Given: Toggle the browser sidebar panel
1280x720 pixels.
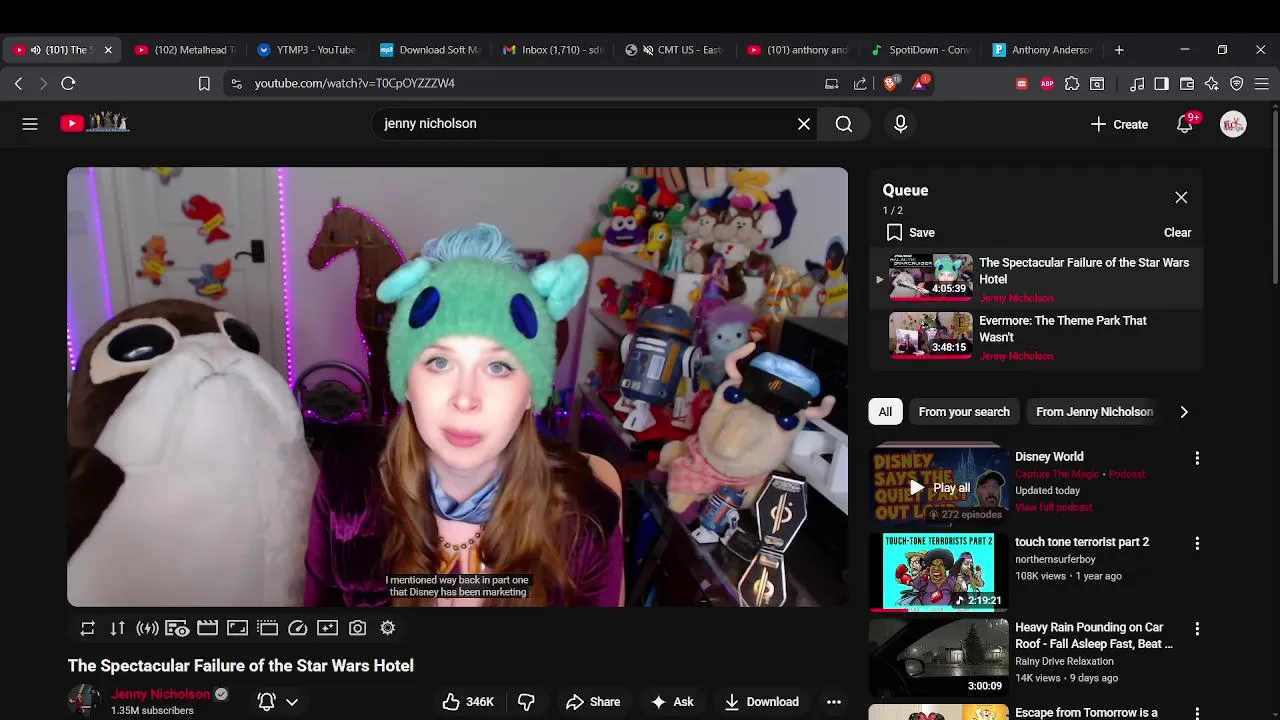Looking at the screenshot, I should click(1161, 84).
